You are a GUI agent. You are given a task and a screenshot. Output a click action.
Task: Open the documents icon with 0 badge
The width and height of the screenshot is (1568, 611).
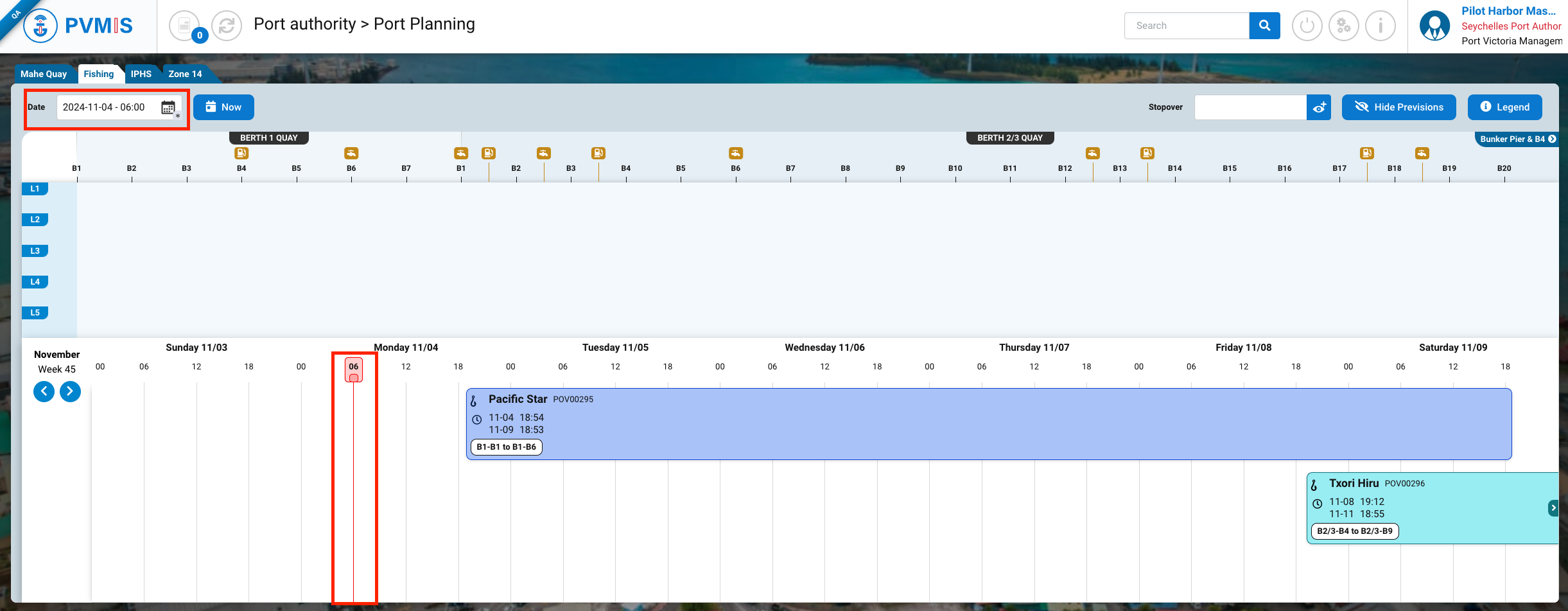pyautogui.click(x=184, y=26)
